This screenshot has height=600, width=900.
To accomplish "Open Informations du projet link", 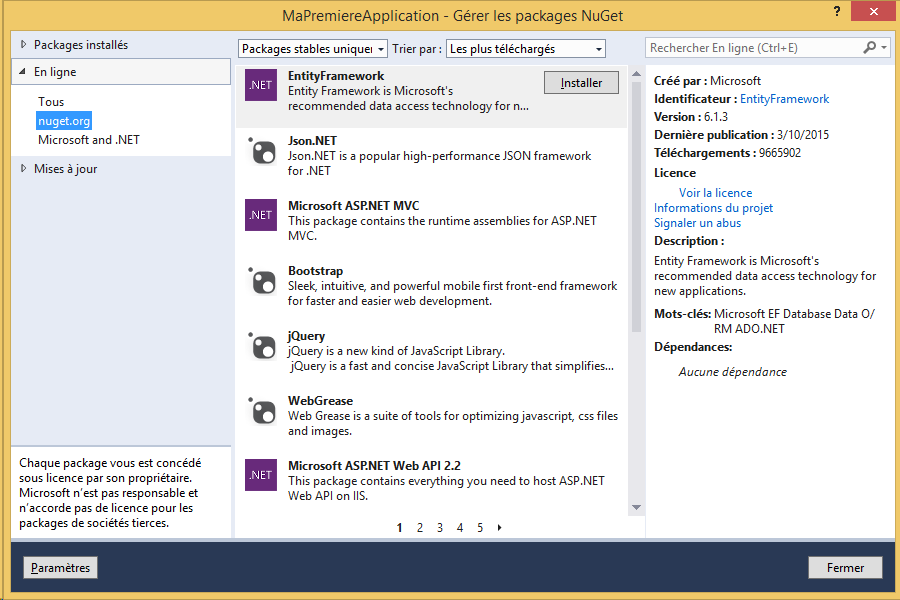I will tap(713, 208).
